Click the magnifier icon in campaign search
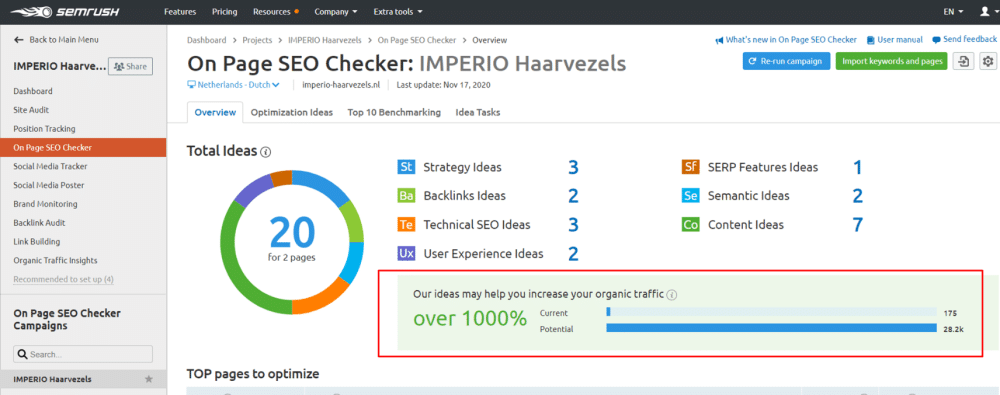Viewport: 1000px width, 395px height. click(x=22, y=354)
